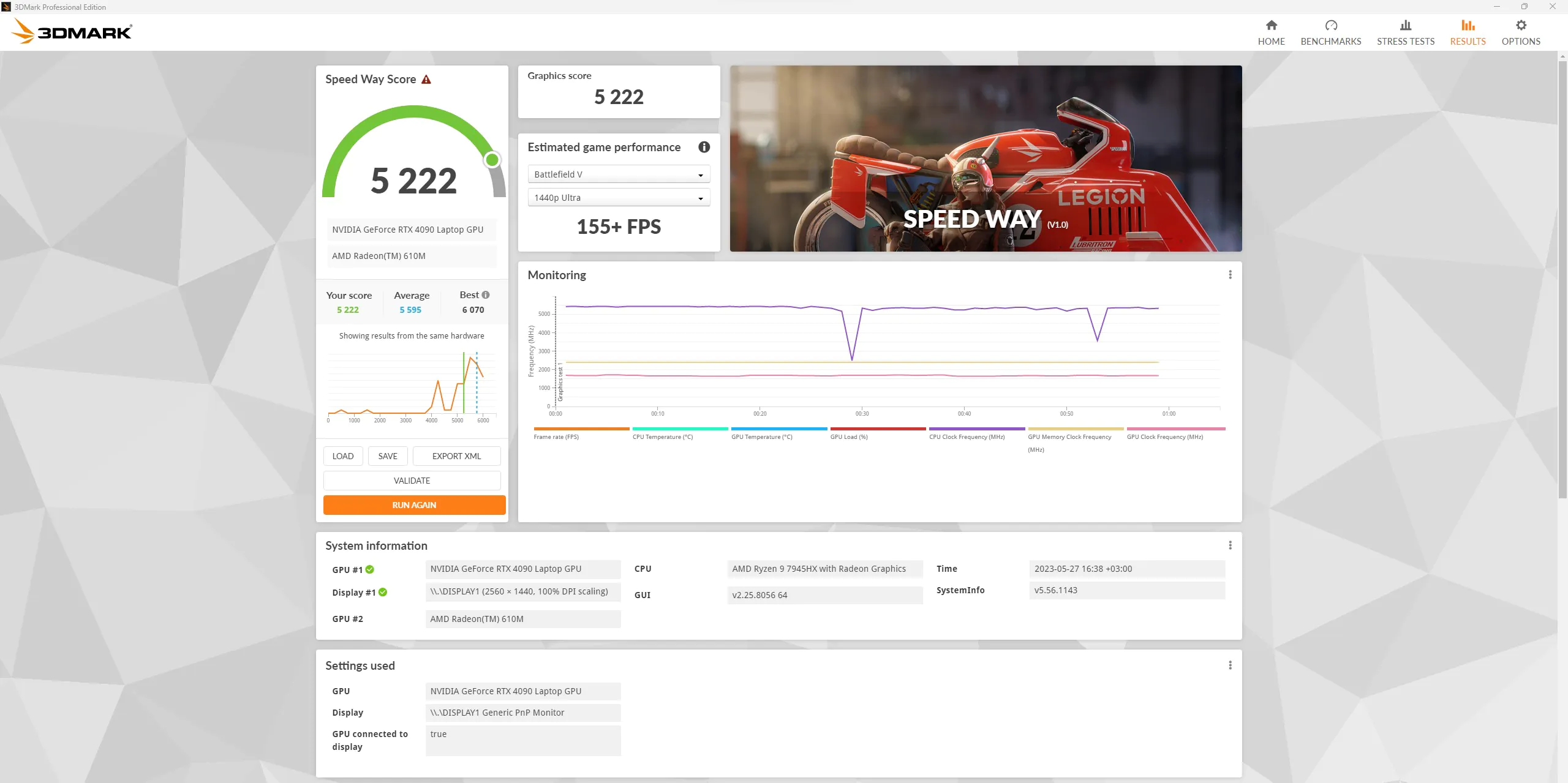This screenshot has width=1568, height=783.
Task: Go to Benchmarks tab
Action: tap(1330, 32)
